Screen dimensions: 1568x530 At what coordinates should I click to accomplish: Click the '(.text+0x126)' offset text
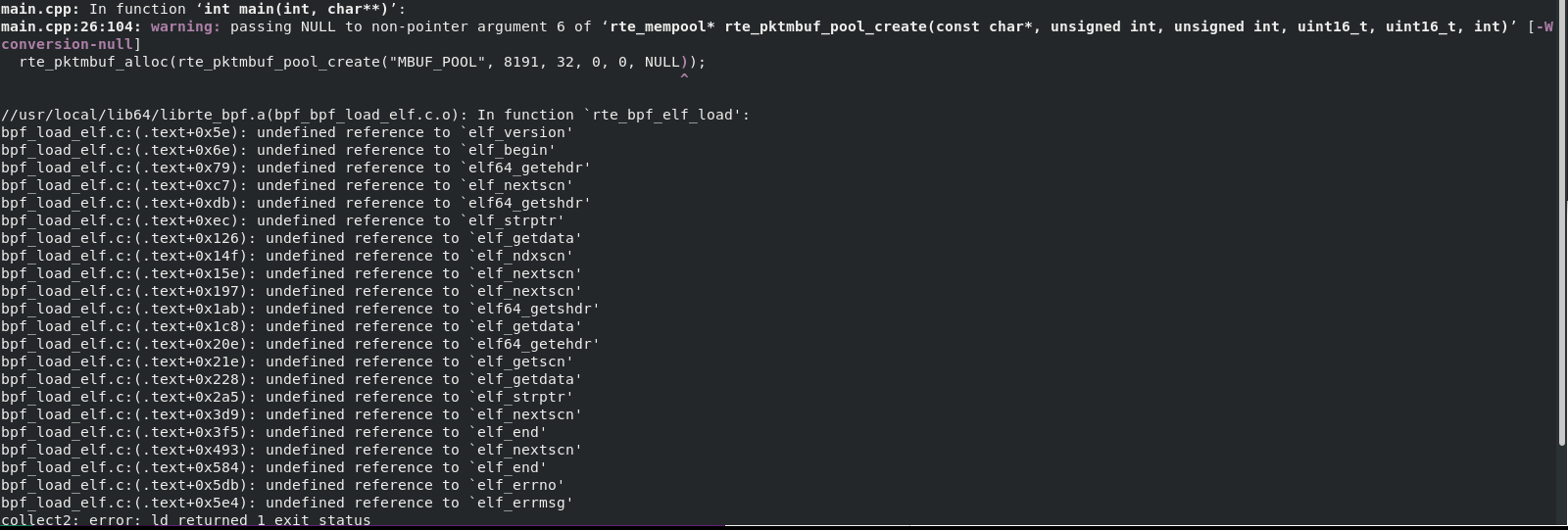[191, 238]
